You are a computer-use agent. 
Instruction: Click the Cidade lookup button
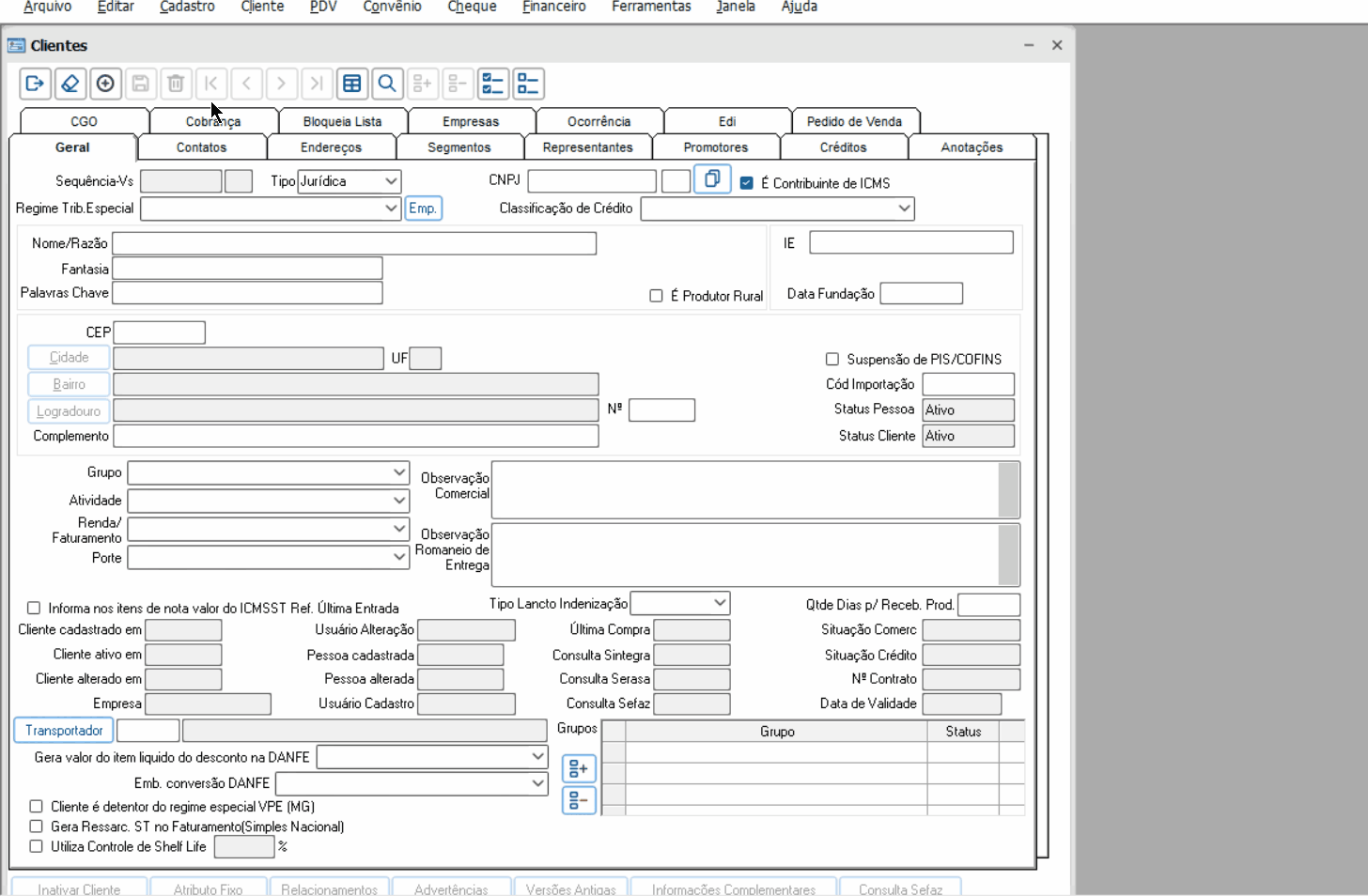pos(69,358)
